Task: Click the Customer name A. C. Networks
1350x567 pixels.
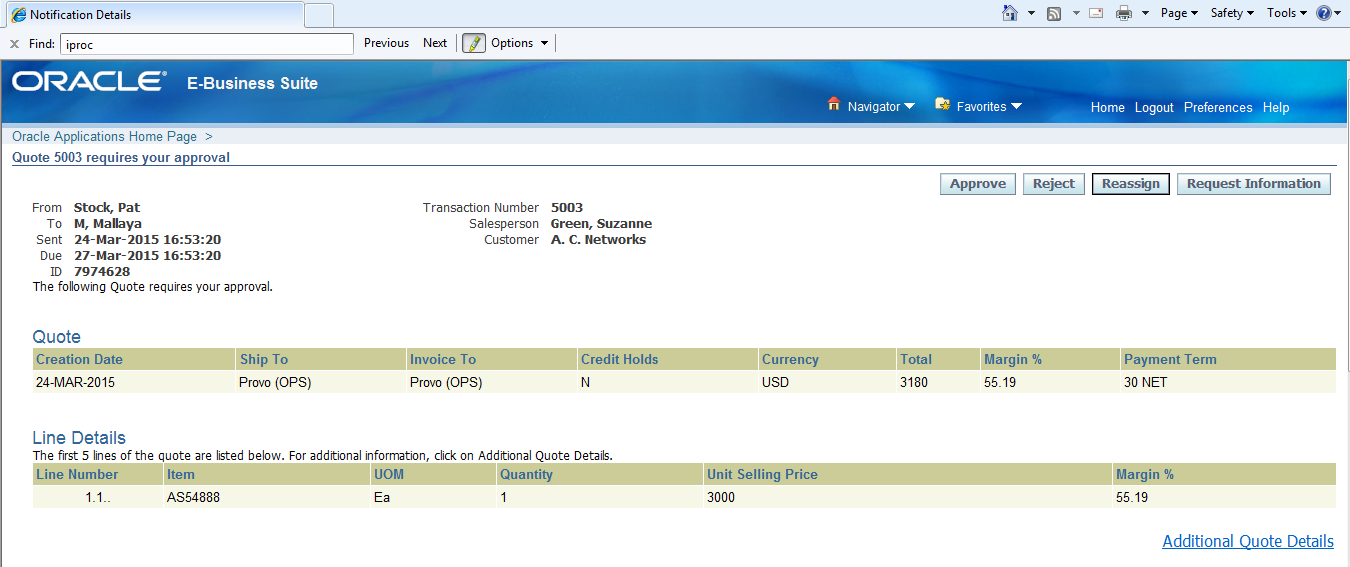Action: (598, 239)
